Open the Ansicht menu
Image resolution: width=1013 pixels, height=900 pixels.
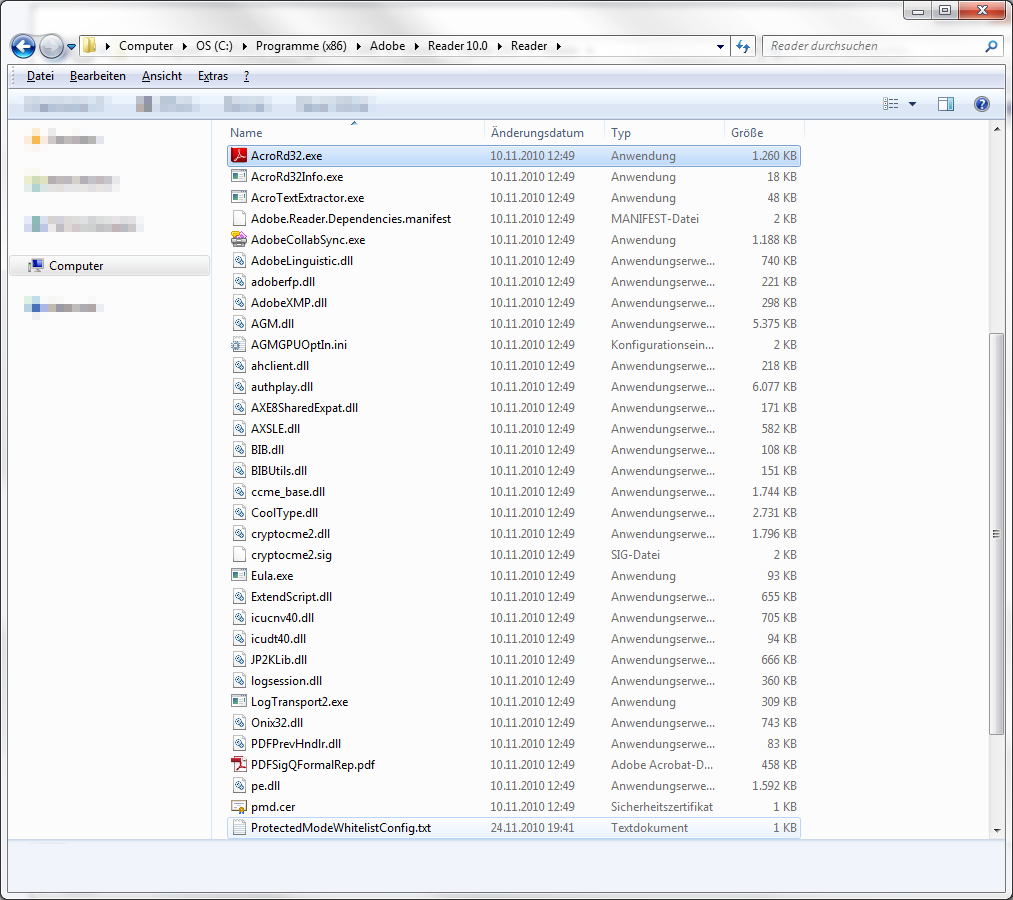click(162, 76)
